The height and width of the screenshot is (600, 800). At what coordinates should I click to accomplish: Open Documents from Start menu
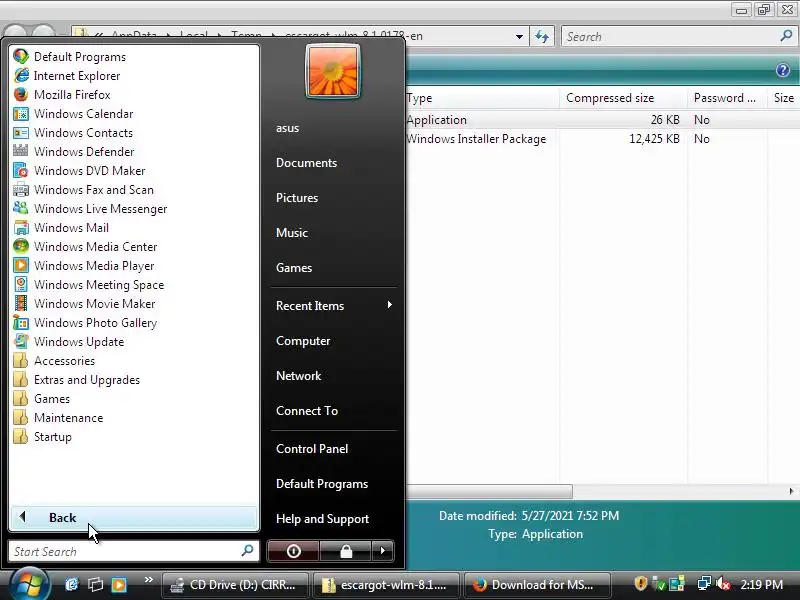[306, 163]
